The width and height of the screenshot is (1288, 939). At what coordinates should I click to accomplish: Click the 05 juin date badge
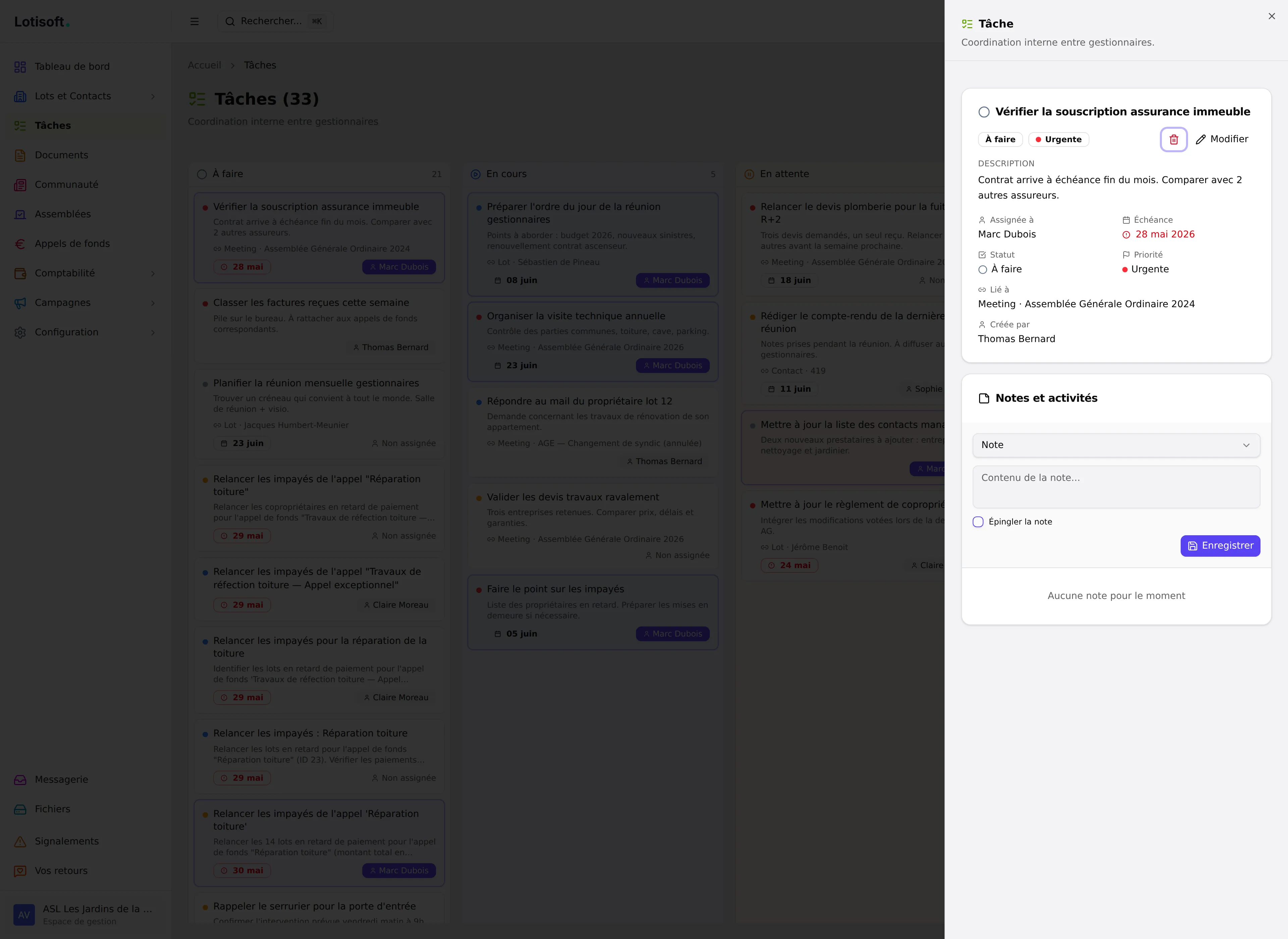coord(516,634)
